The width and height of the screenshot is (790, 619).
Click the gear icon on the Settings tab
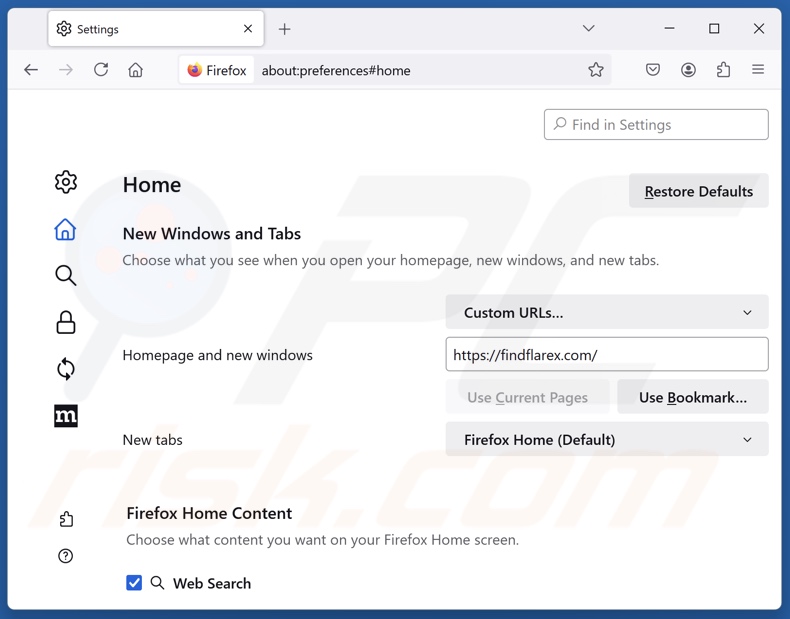(64, 29)
